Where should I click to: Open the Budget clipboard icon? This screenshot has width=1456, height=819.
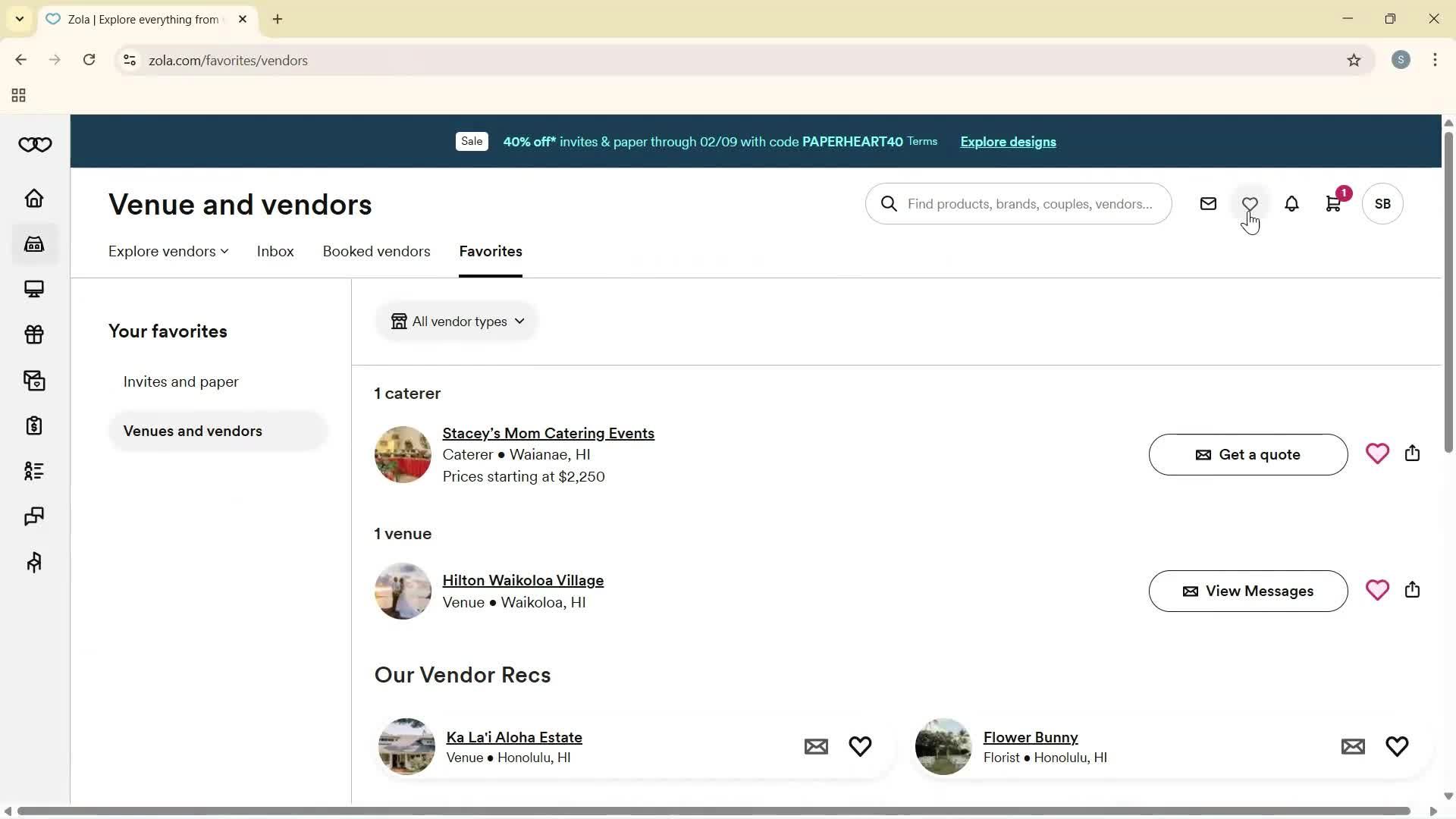point(34,425)
